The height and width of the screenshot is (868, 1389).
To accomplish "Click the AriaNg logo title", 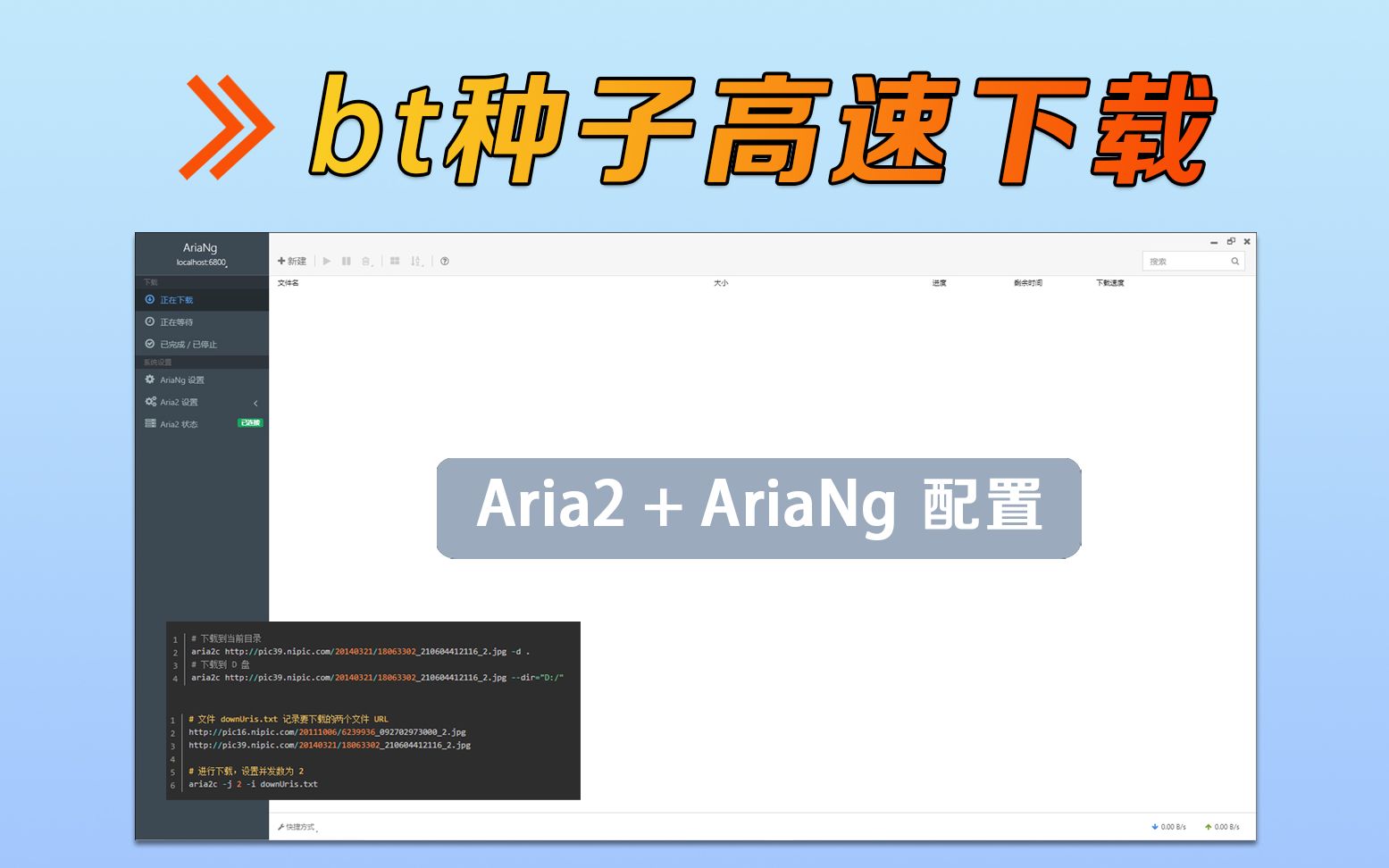I will point(200,247).
